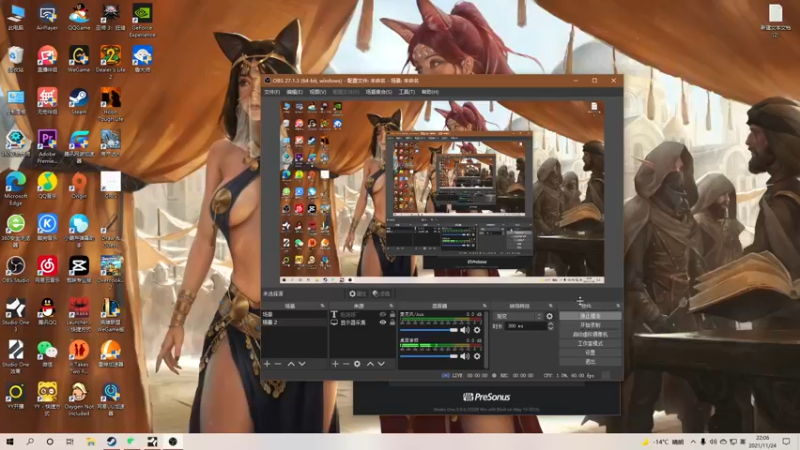Screen dimensions: 800x450
Task: Mute the desktop audio speaker icon
Action: (465, 356)
